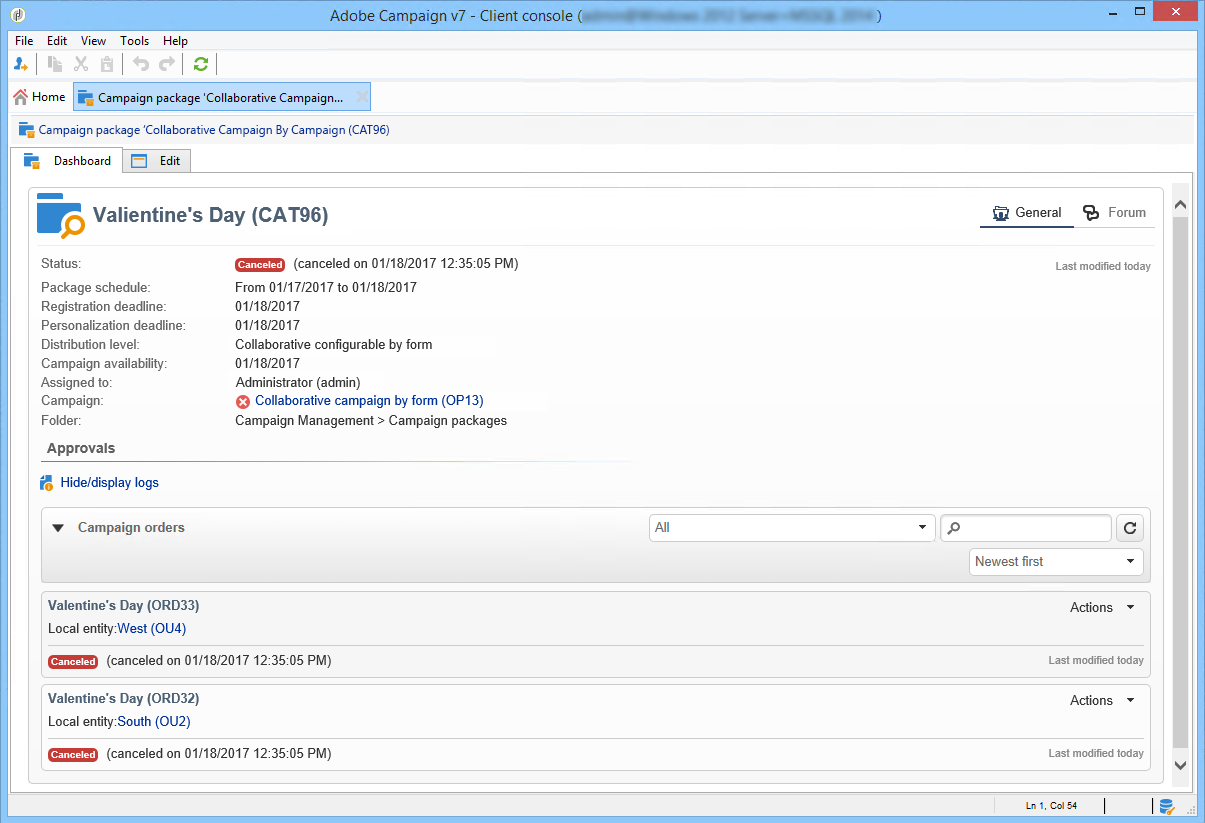Open the File menu
Screen dimensions: 1205x823
[x=24, y=41]
